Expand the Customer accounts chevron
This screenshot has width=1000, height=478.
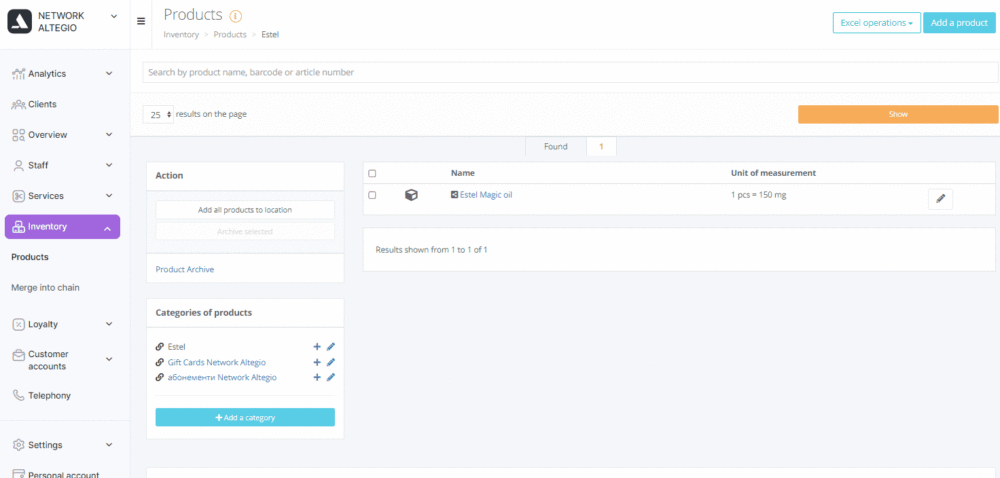click(x=109, y=360)
